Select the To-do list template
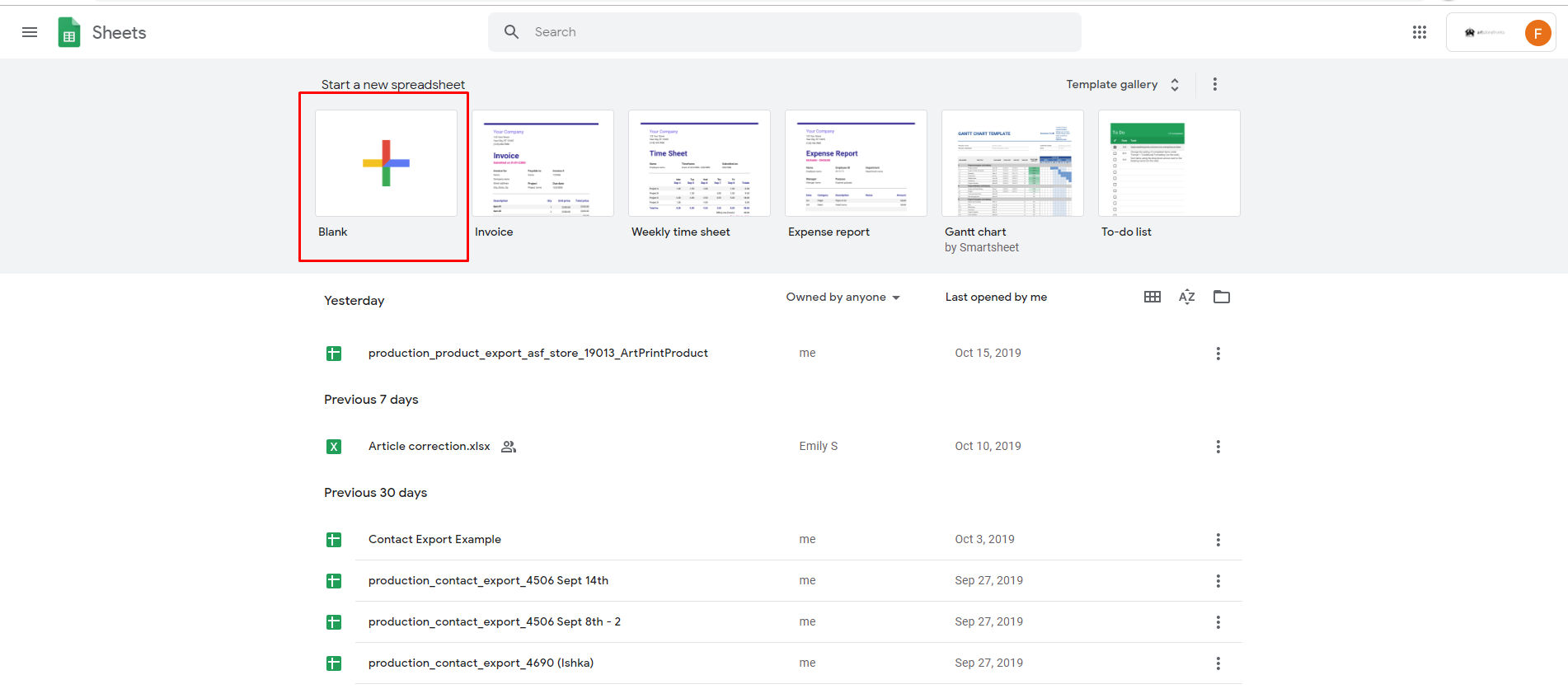The image size is (1568, 689). 1169,163
